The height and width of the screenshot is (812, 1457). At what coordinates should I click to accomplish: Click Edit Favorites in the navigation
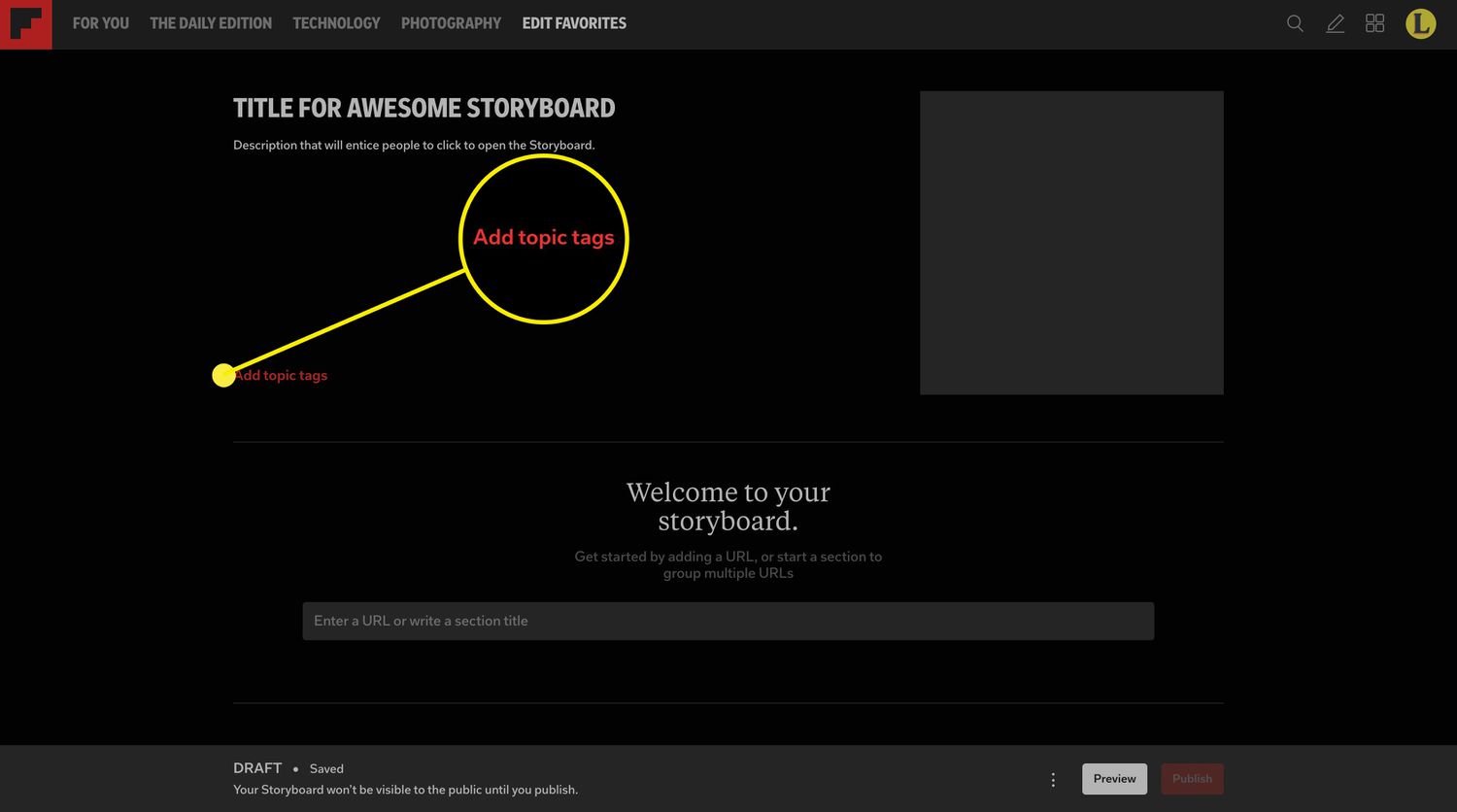pyautogui.click(x=574, y=23)
